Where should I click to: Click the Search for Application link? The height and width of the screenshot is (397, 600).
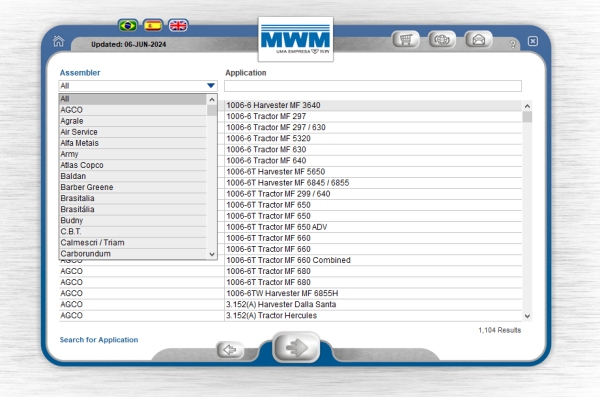(99, 340)
